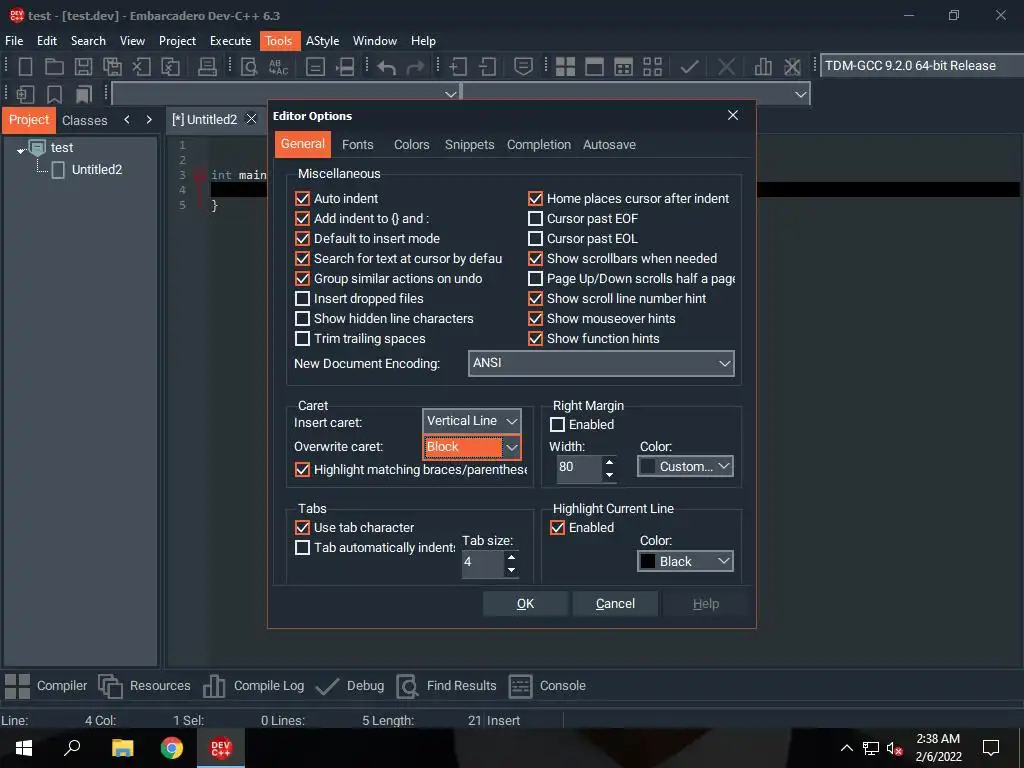Screen dimensions: 1024x768
Task: Open the Insert caret Vertical Line dropdown
Action: (472, 421)
